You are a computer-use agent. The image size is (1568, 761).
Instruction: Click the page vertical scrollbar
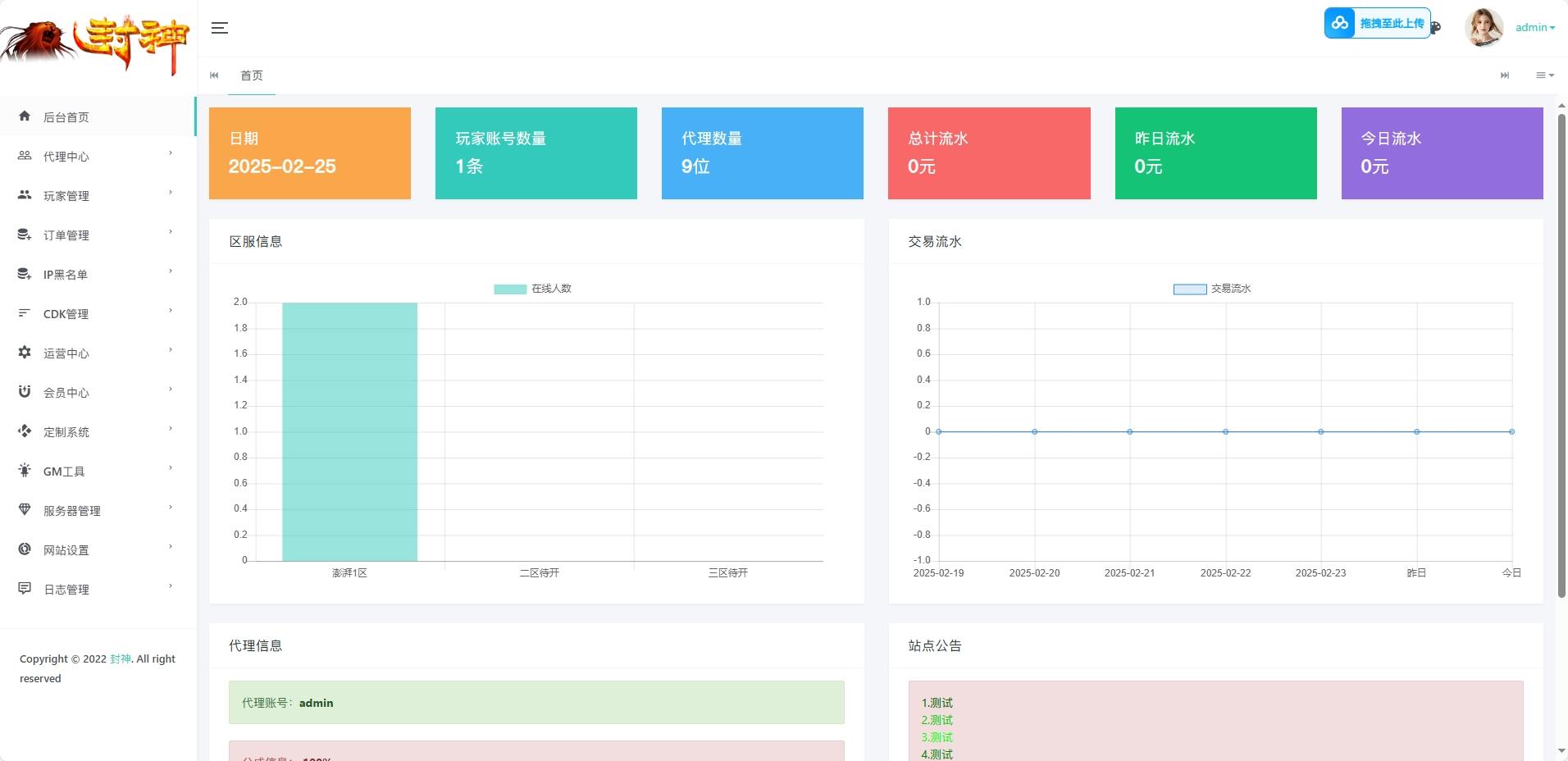pyautogui.click(x=1561, y=356)
